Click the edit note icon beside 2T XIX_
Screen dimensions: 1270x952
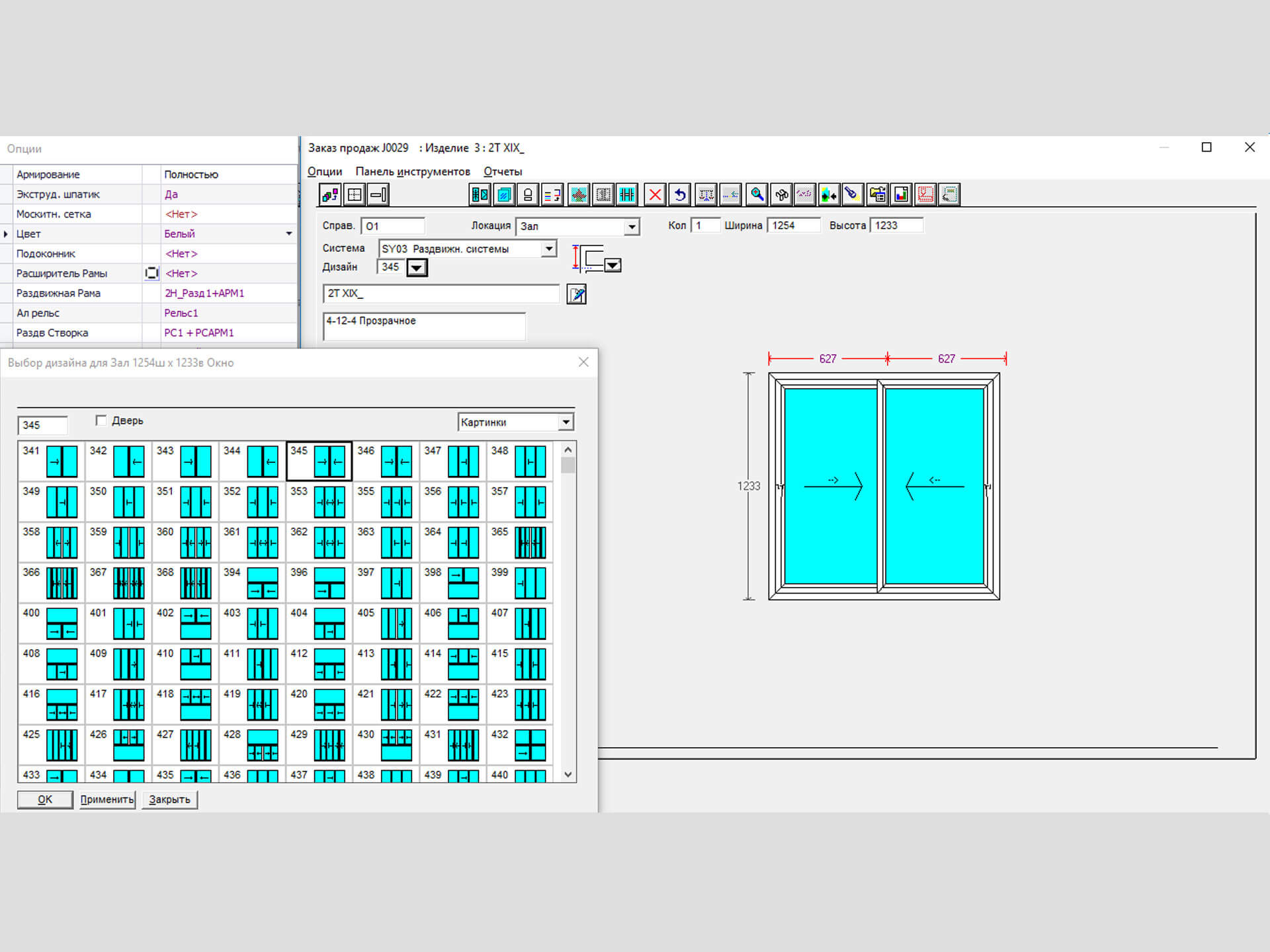tap(576, 294)
